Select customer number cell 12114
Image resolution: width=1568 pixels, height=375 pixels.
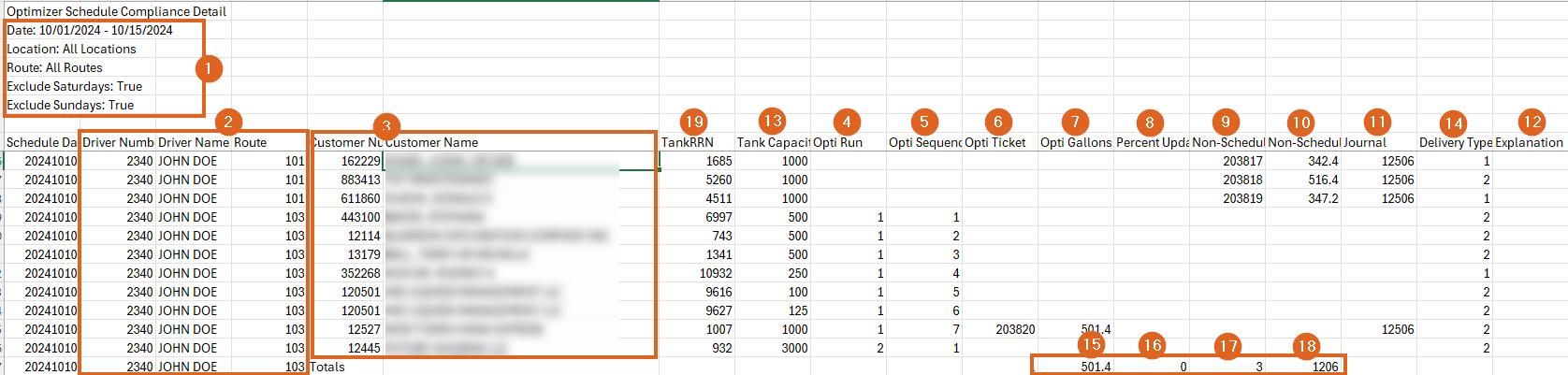(x=346, y=236)
